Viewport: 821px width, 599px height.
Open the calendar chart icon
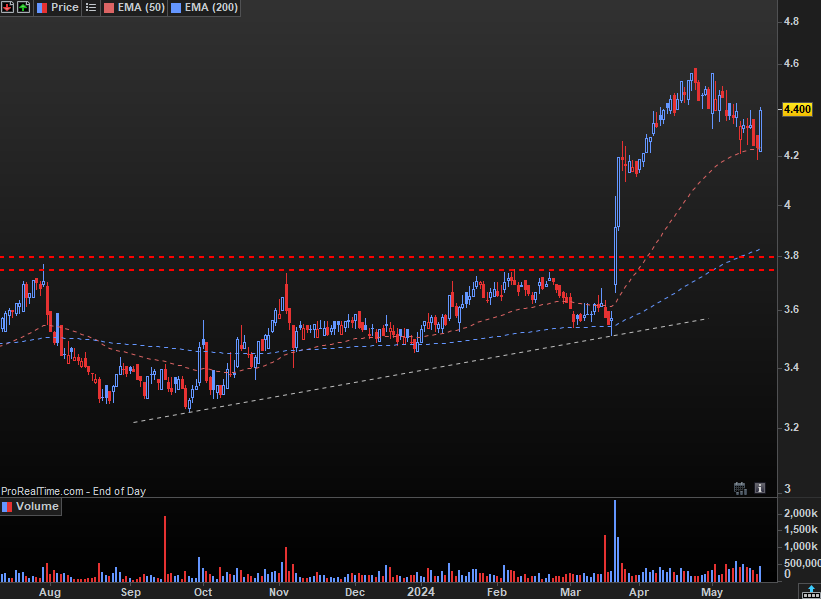740,489
